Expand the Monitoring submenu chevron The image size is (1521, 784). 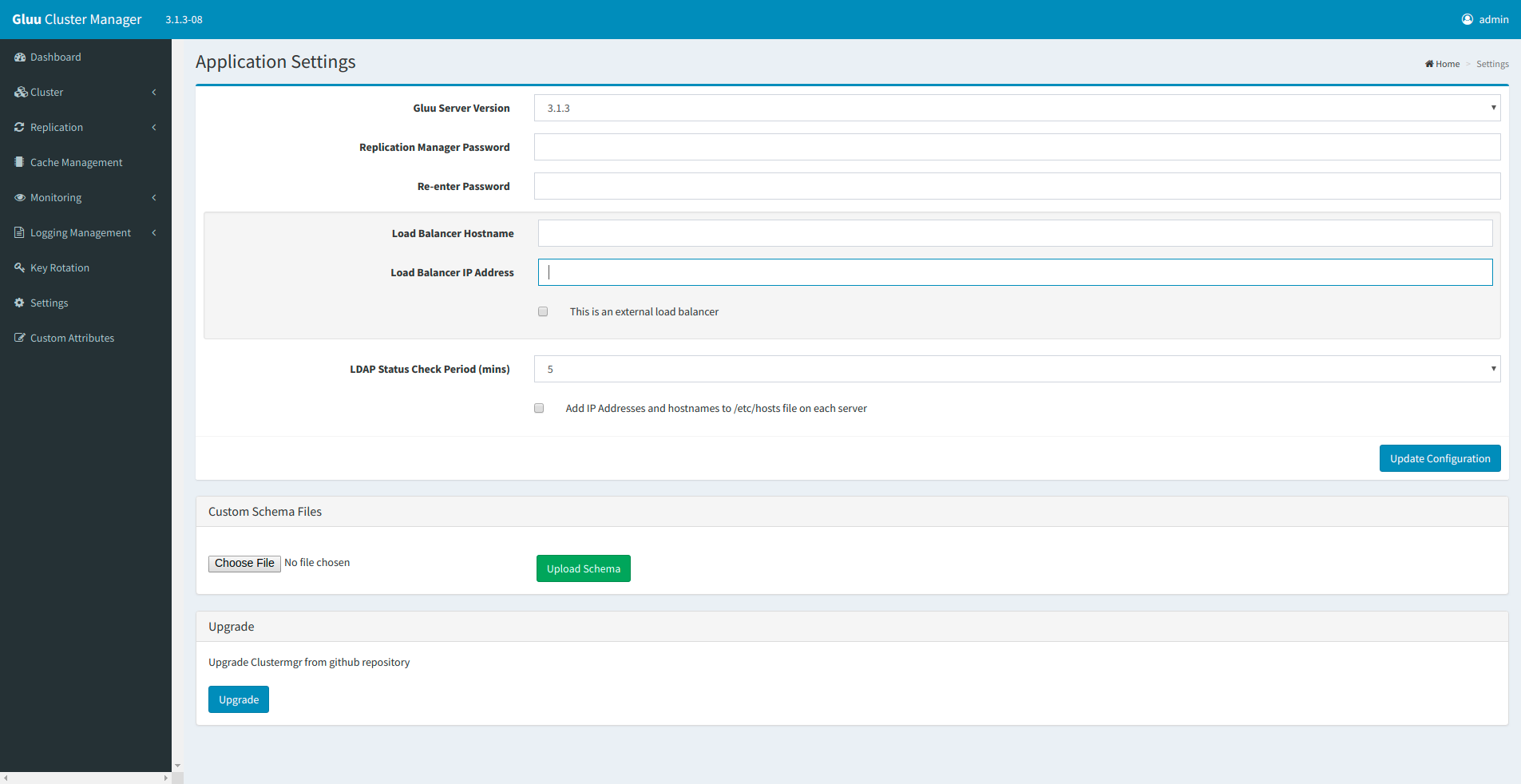pyautogui.click(x=154, y=198)
